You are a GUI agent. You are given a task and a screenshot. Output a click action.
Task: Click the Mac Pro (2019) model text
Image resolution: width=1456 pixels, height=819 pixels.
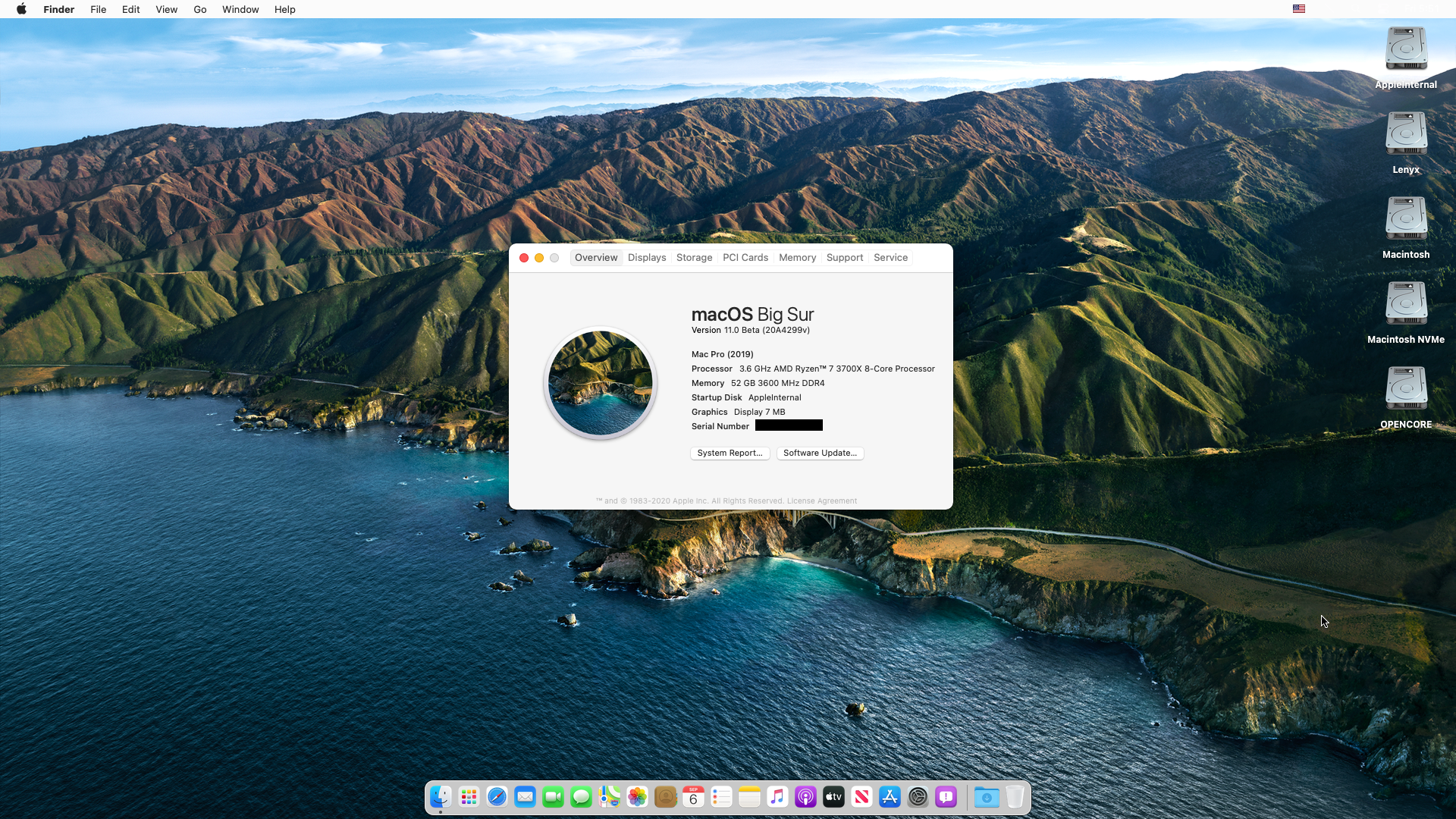(x=722, y=354)
